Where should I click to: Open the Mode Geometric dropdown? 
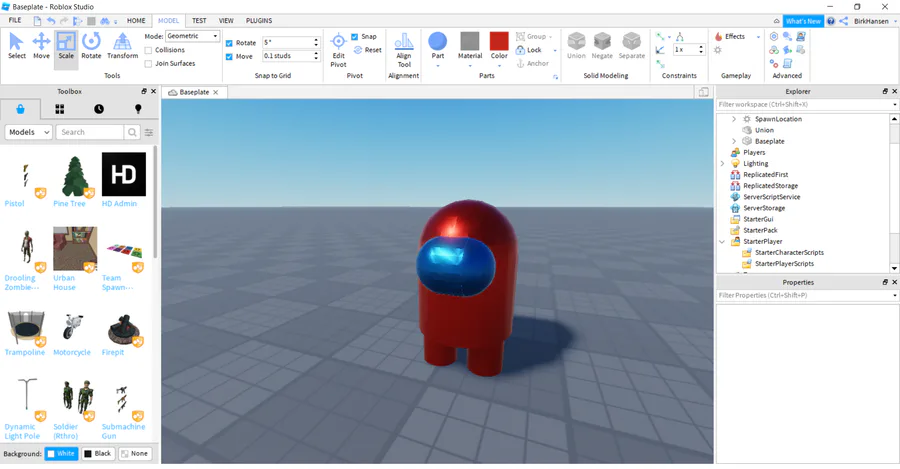pos(192,36)
